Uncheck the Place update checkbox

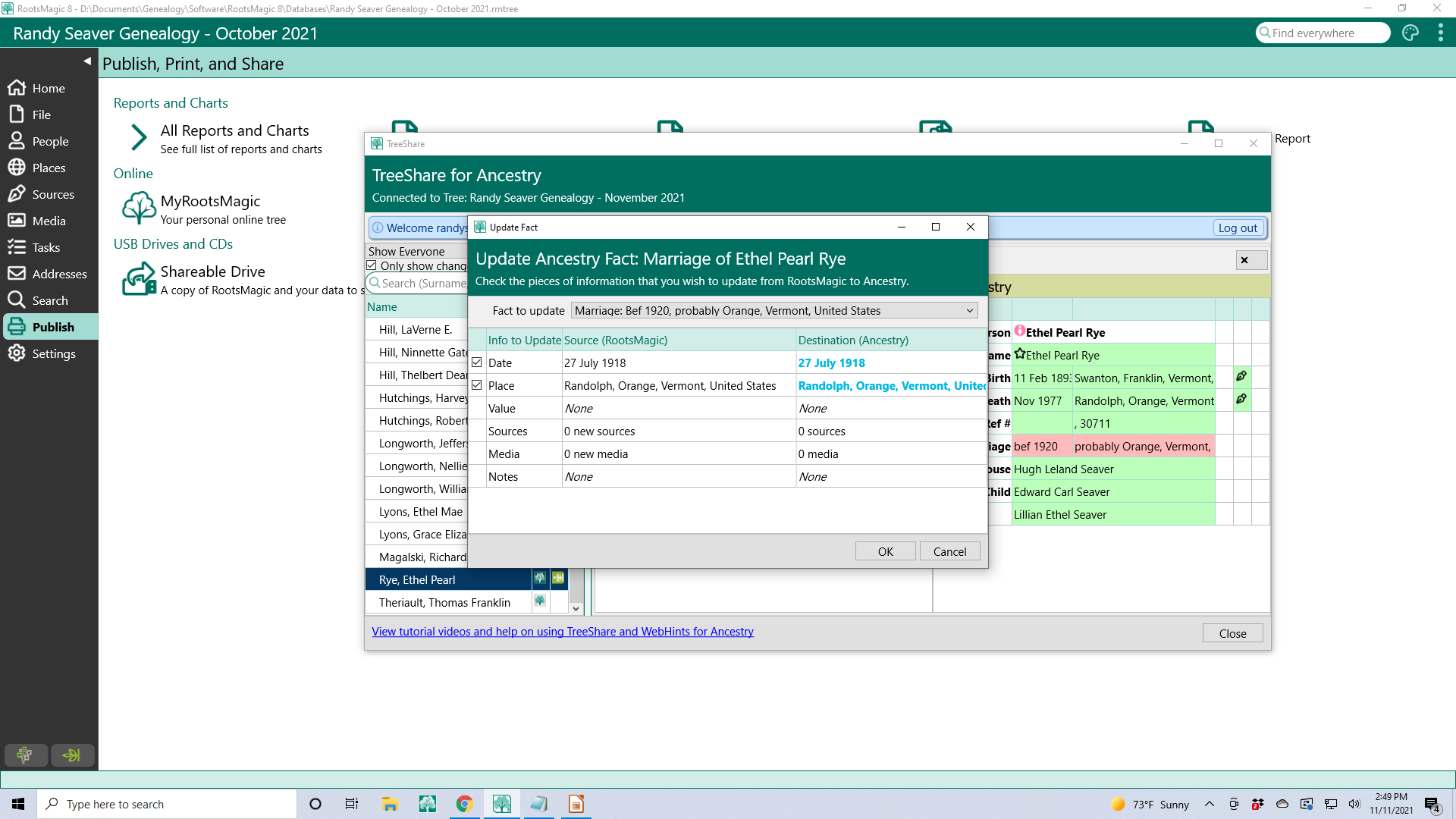[x=477, y=385]
